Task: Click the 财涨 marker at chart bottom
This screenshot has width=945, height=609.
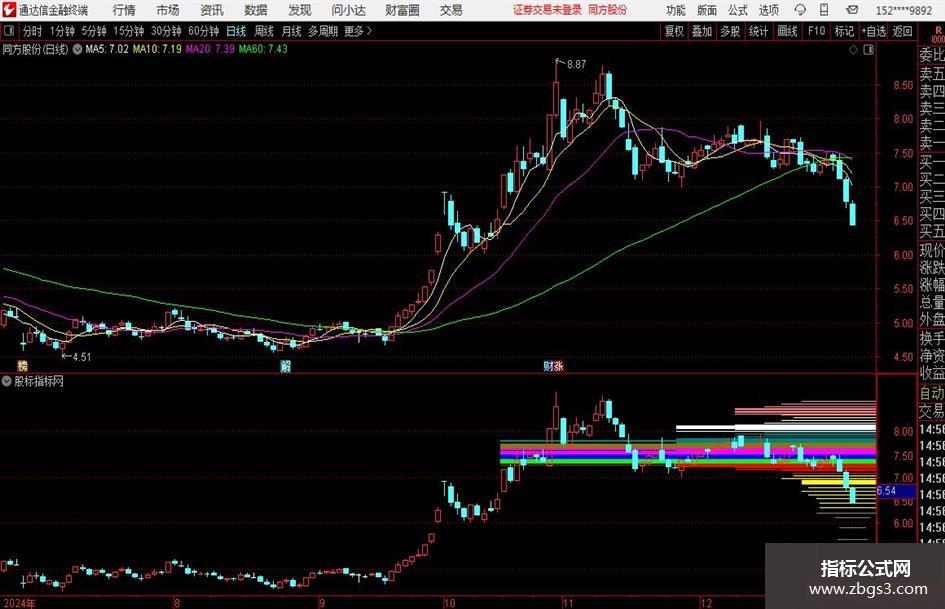Action: click(x=553, y=366)
